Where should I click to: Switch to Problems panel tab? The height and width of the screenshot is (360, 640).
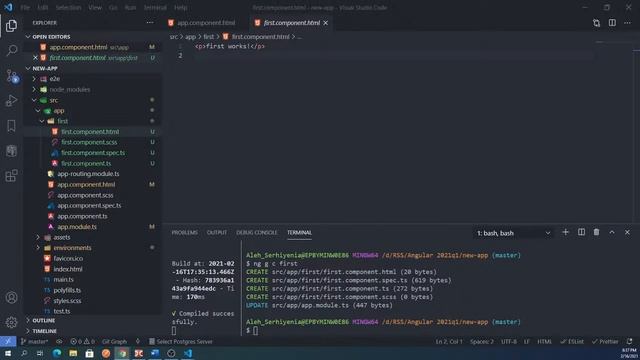point(184,232)
